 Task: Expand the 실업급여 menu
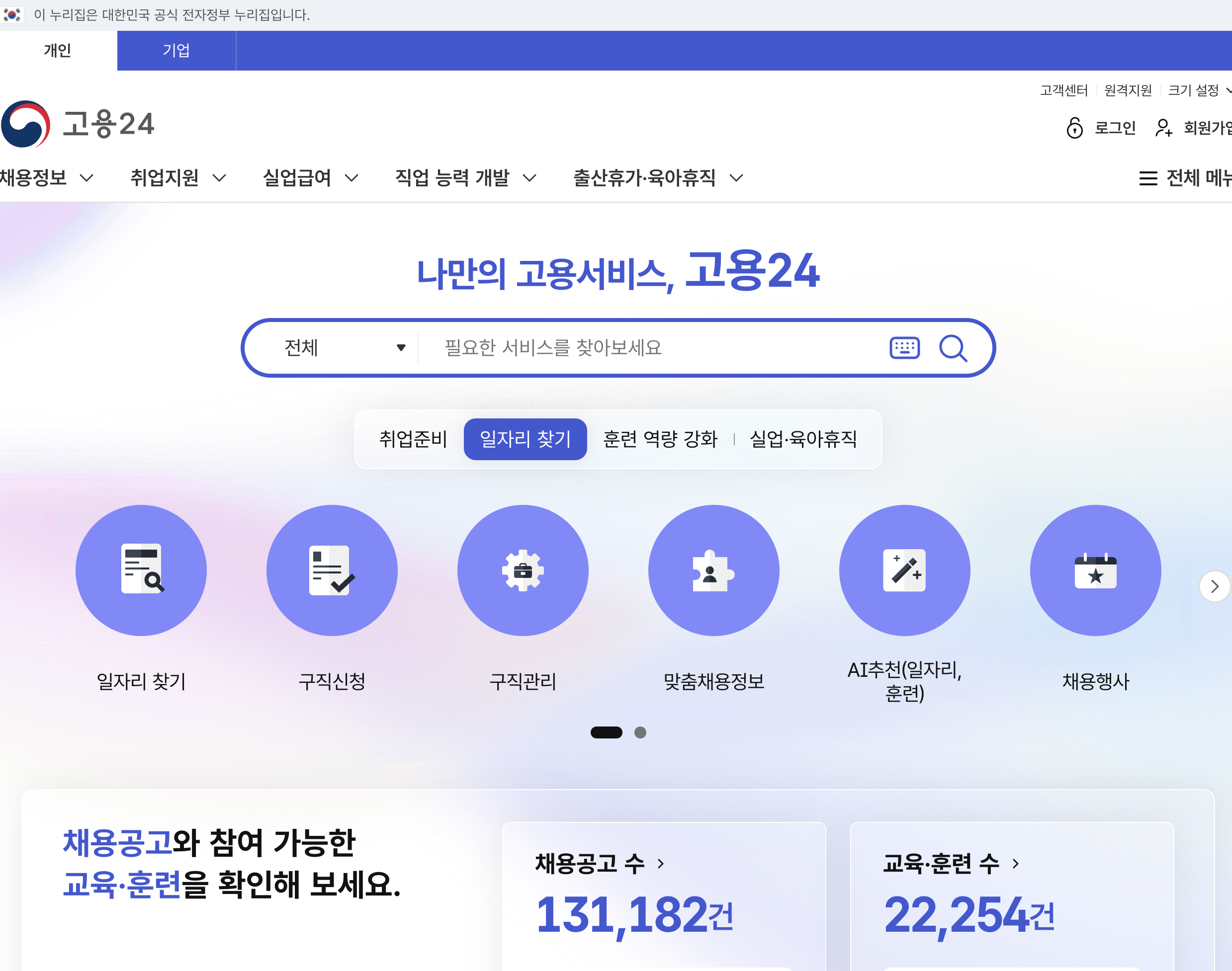[x=311, y=178]
